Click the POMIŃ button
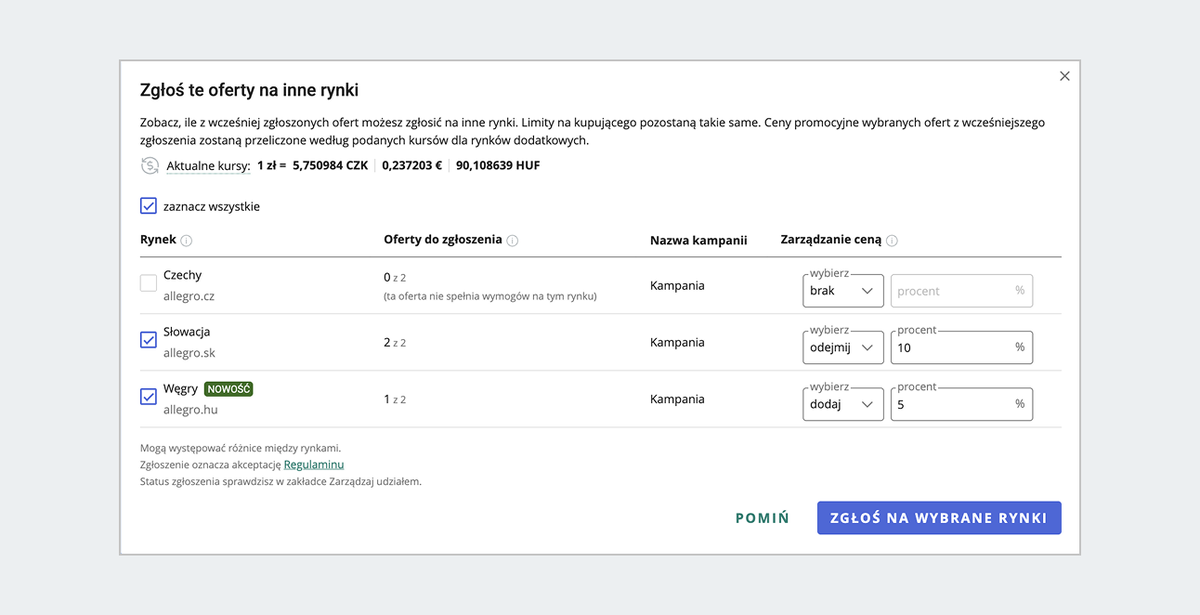The height and width of the screenshot is (615, 1200). coord(762,518)
